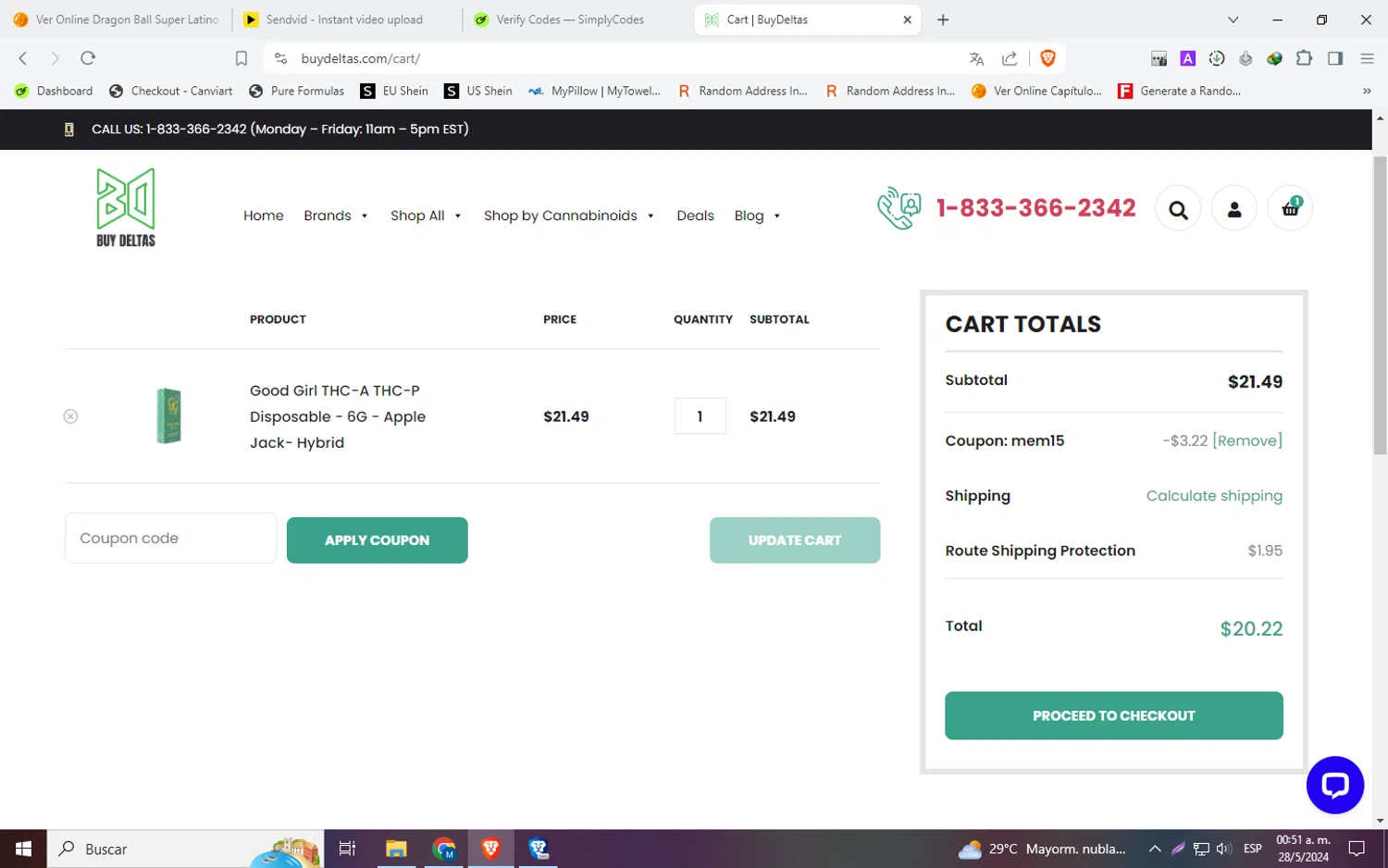Show more bookmarks chevron

(x=1367, y=91)
